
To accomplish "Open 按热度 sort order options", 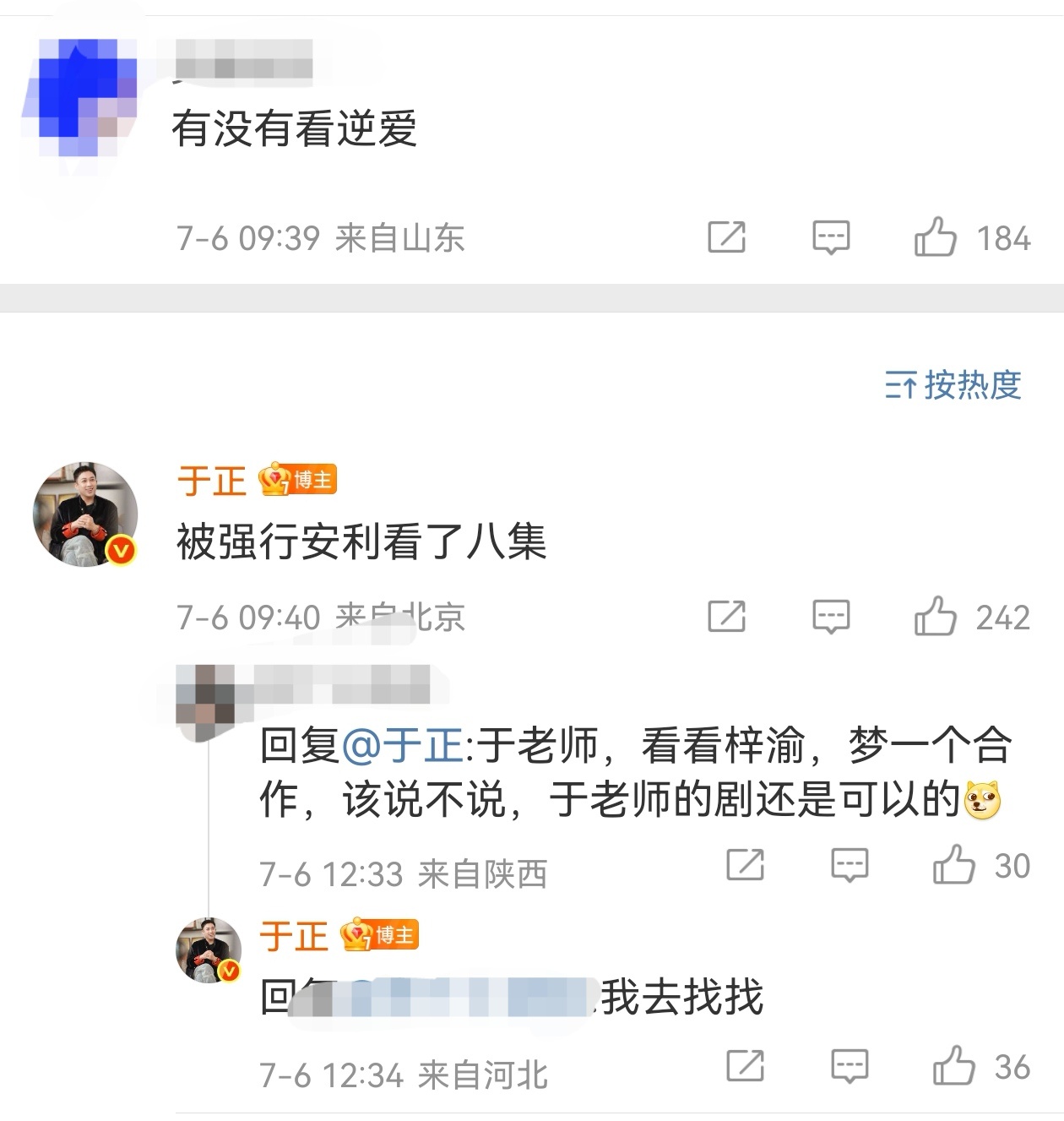I will (953, 385).
